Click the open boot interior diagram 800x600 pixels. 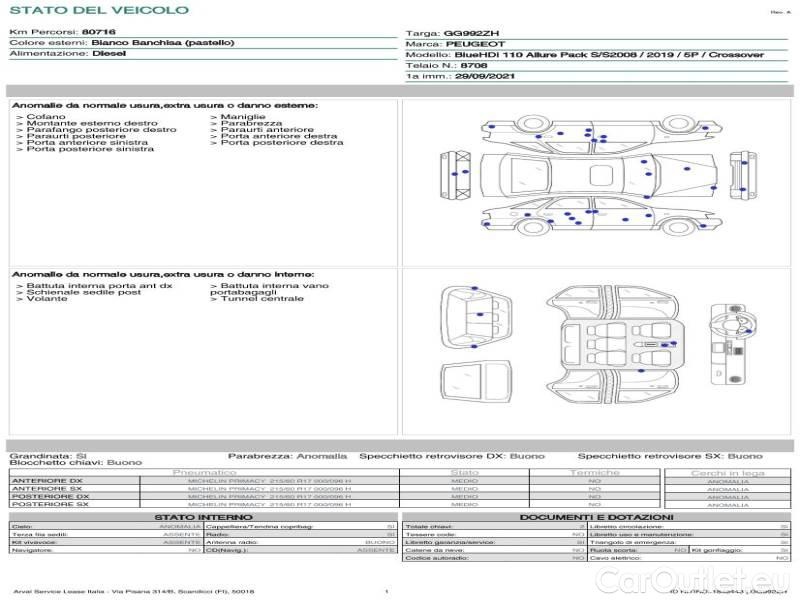click(x=477, y=318)
